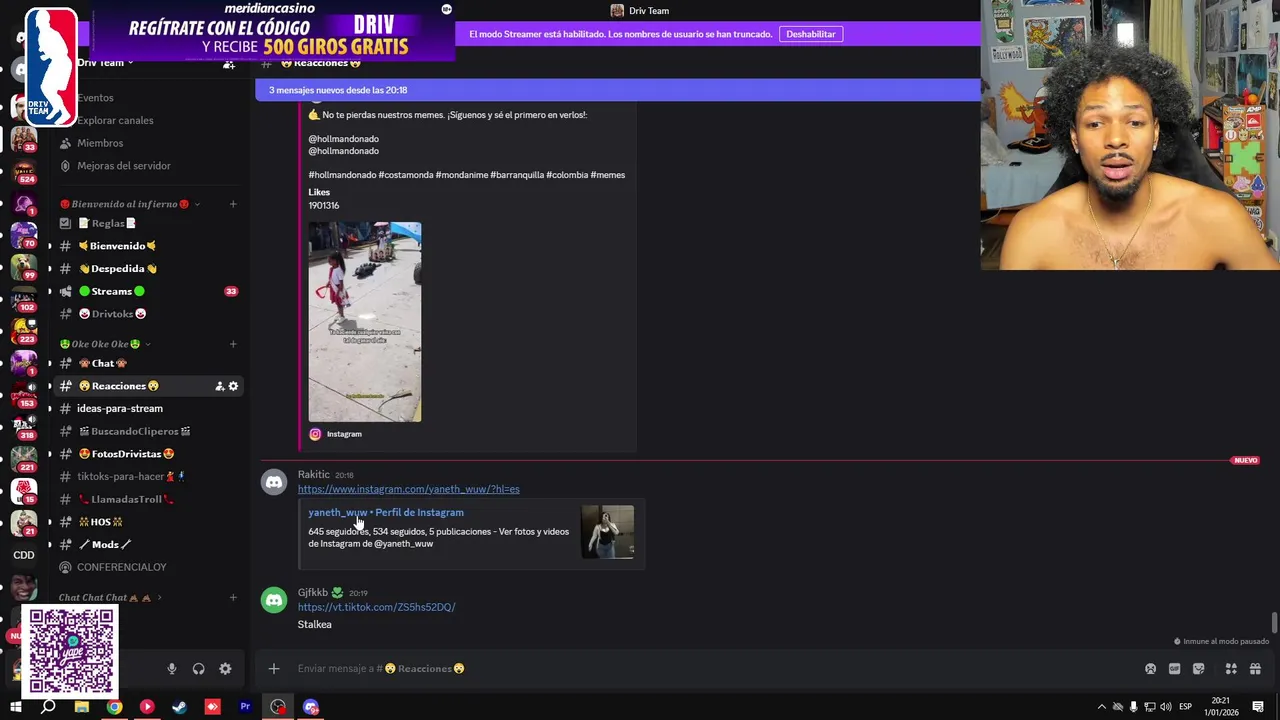1280x720 pixels.
Task: Open the CDD server icon
Action: pos(24,555)
